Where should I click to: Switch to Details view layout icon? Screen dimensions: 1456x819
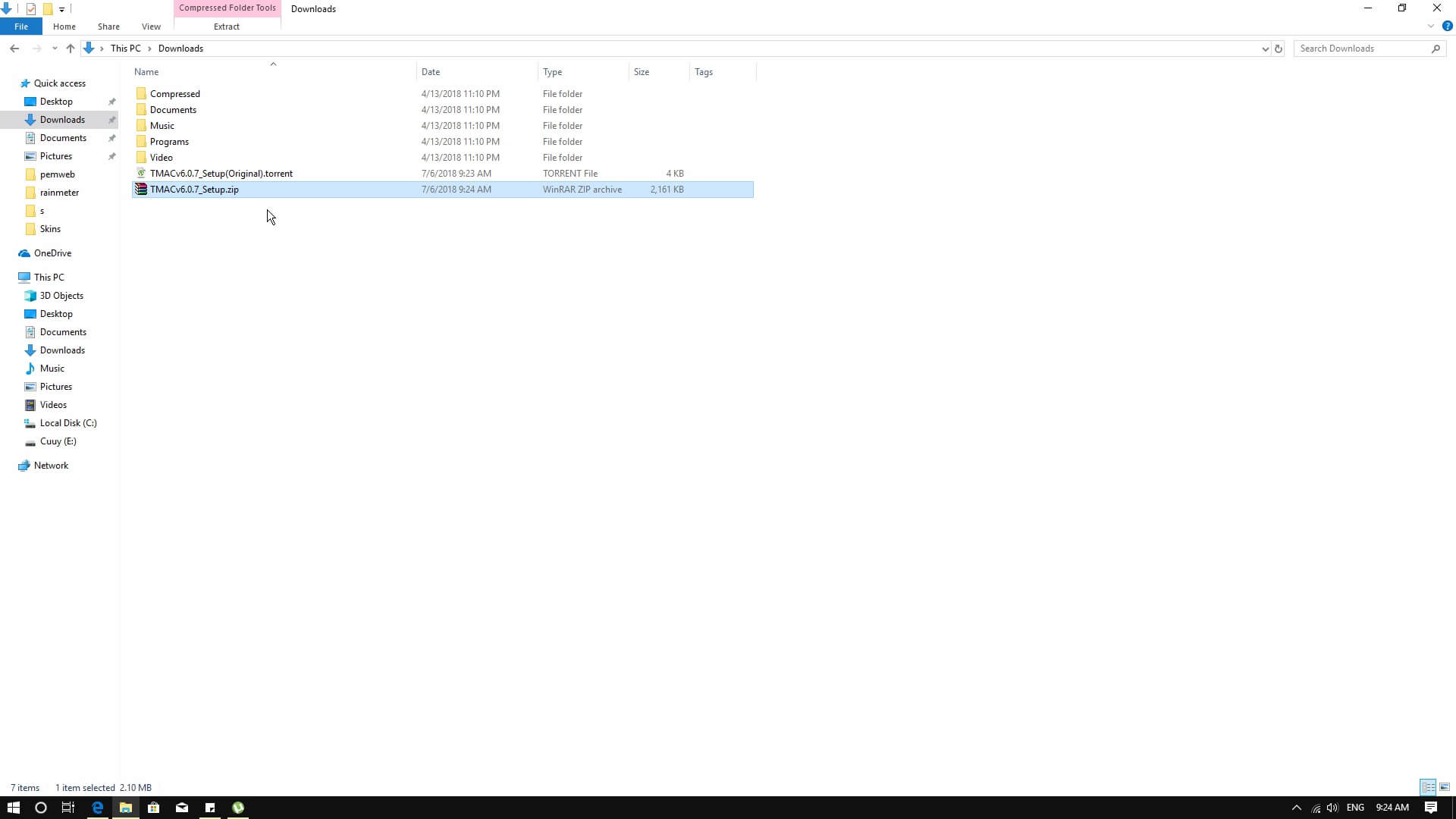1427,787
